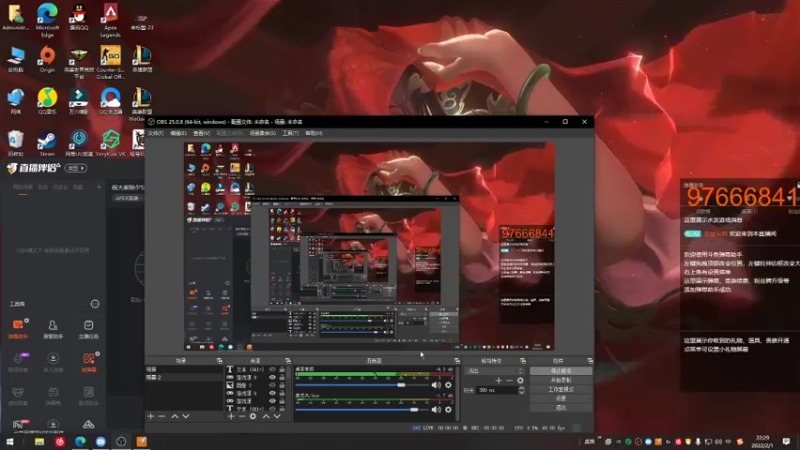
Task: Open toolbox more options circle icon
Action: [95, 304]
